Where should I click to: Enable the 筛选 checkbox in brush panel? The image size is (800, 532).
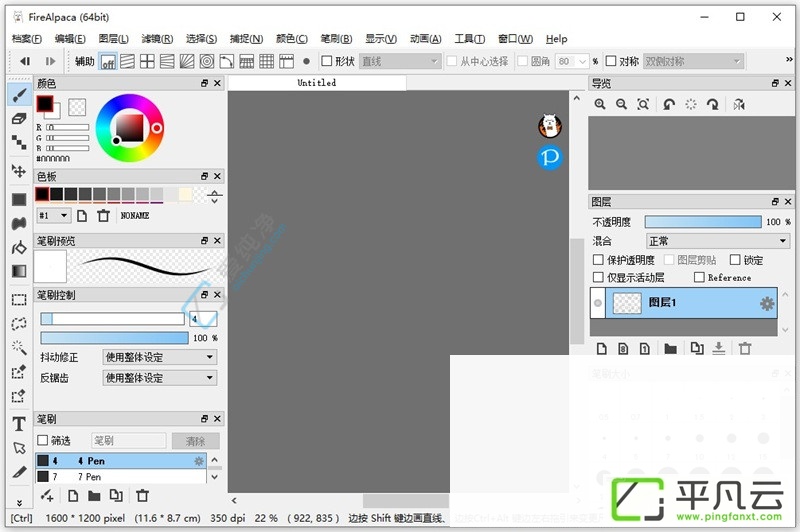coord(43,440)
